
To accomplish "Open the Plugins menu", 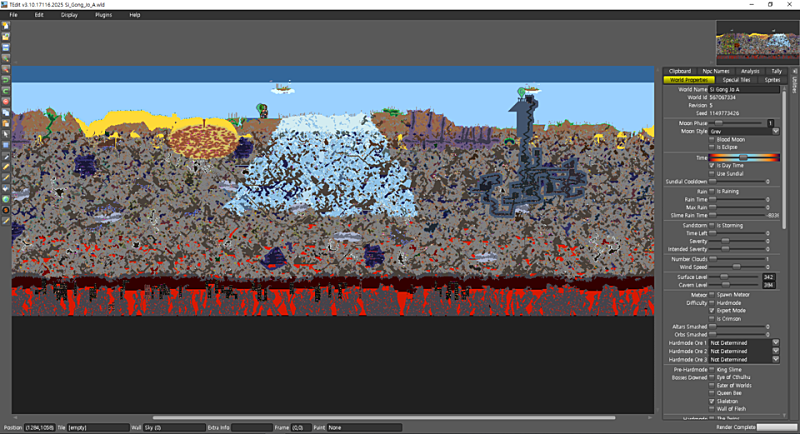I will pyautogui.click(x=103, y=15).
